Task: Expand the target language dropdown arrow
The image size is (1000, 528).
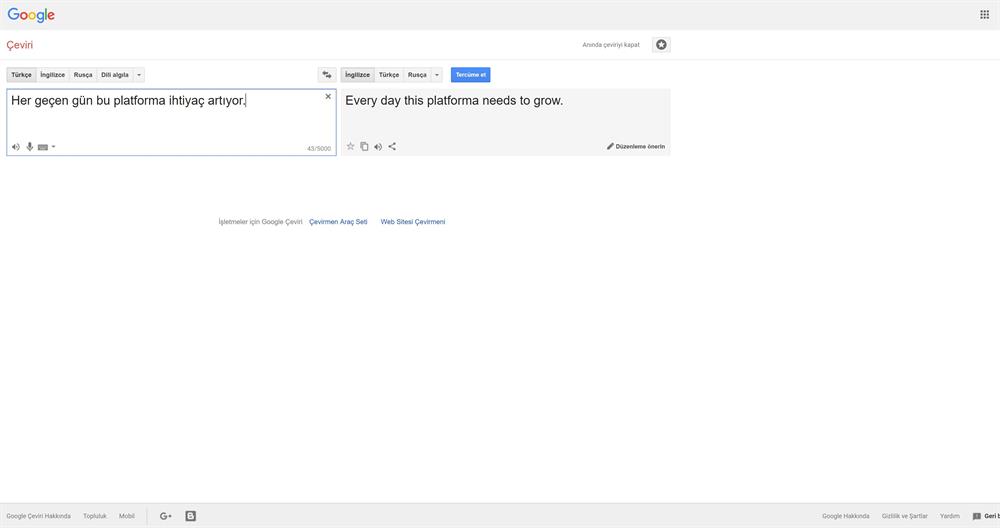Action: tap(437, 75)
